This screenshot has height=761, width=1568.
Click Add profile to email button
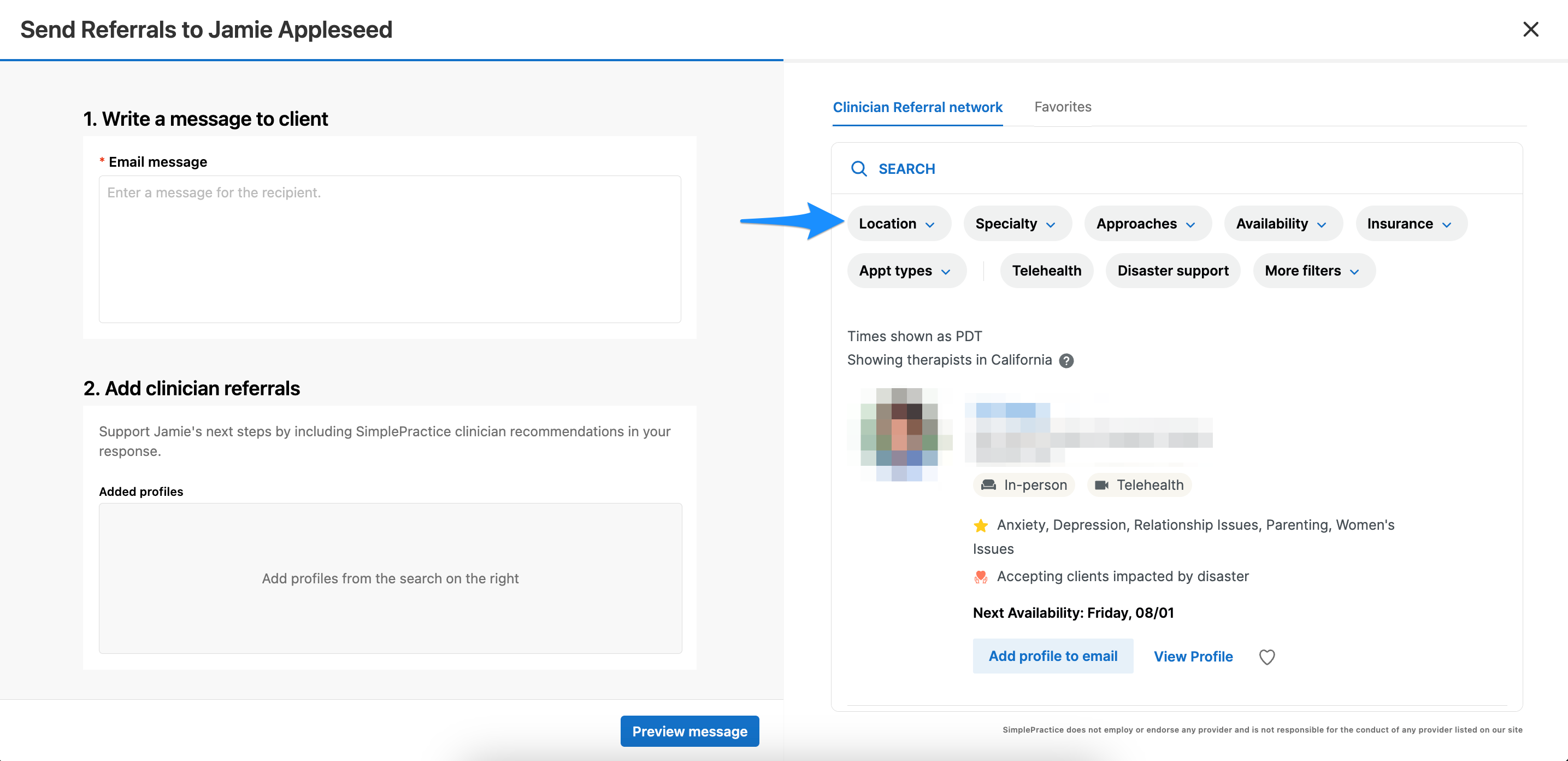tap(1052, 656)
